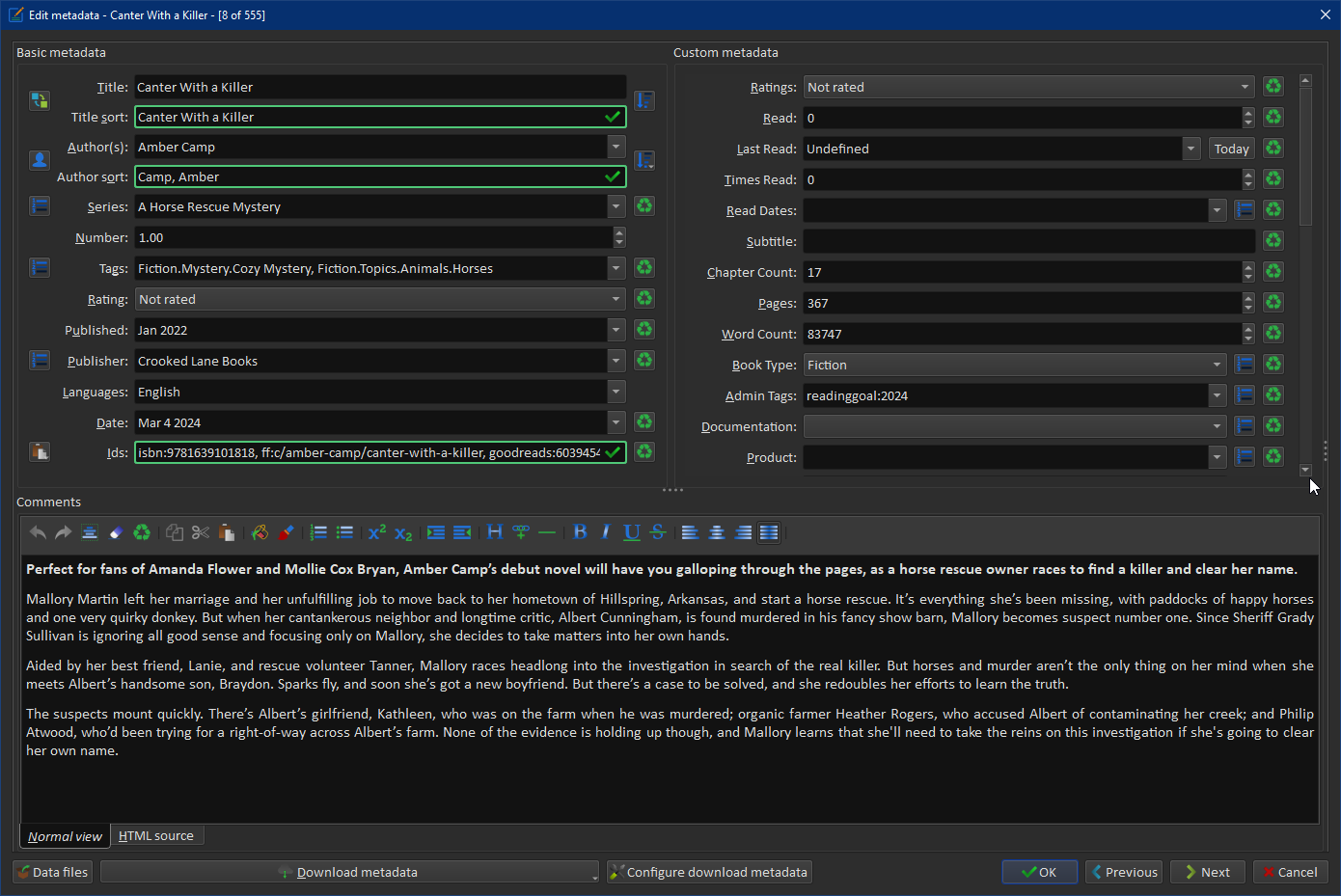The height and width of the screenshot is (896, 1341).
Task: Click the custom metadata vertical scrollbar
Action: point(1305,156)
